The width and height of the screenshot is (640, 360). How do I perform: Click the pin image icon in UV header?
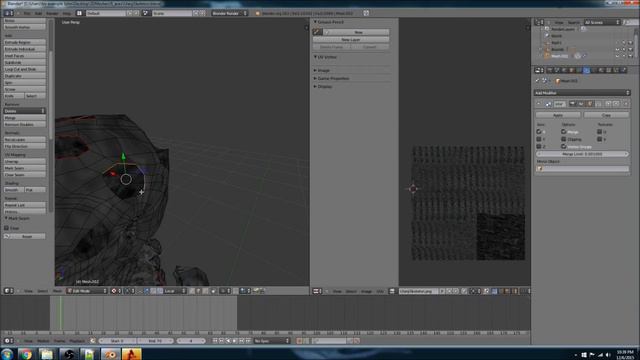(x=464, y=291)
